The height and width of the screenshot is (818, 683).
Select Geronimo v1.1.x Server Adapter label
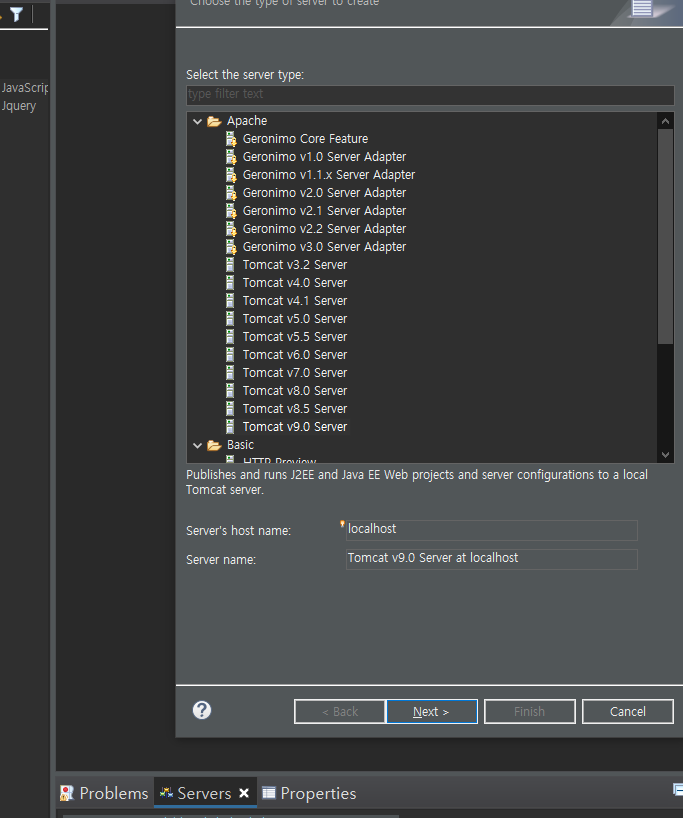(329, 175)
